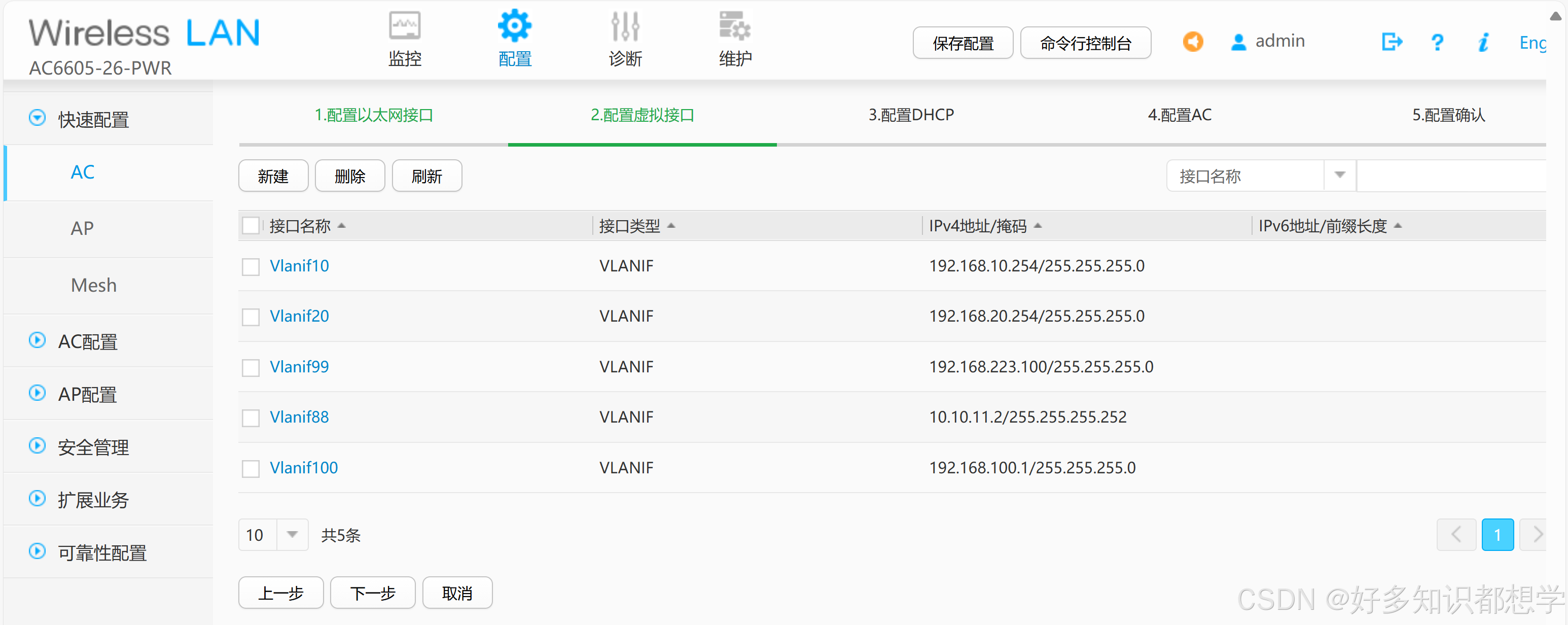Sort by IPv4地址/掩码 column header
The height and width of the screenshot is (625, 1568).
978,226
